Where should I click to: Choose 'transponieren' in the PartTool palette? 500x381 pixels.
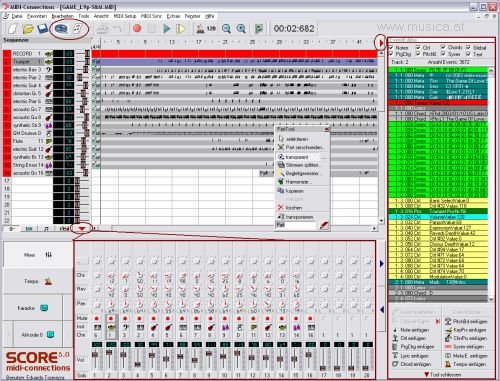pos(295,217)
